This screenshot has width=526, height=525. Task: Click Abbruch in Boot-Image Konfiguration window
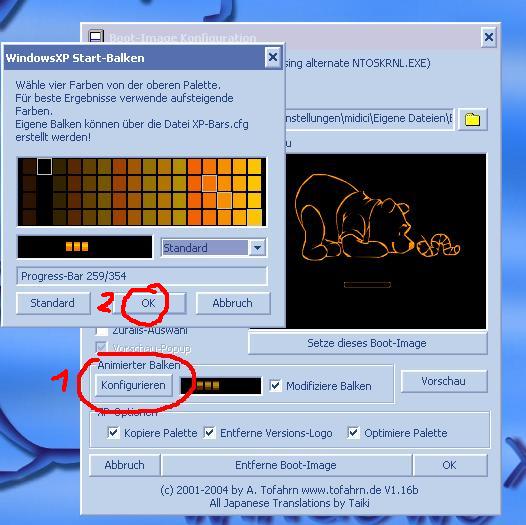(x=124, y=465)
